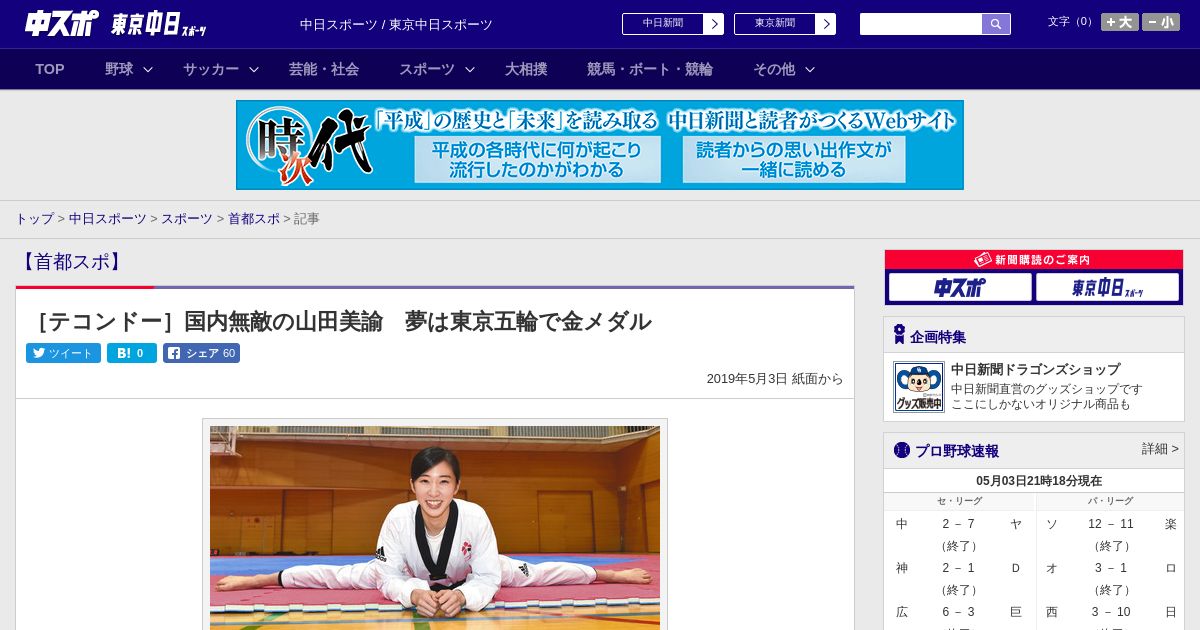
Task: Select the 広 6-3 巨 score row
Action: tap(959, 612)
